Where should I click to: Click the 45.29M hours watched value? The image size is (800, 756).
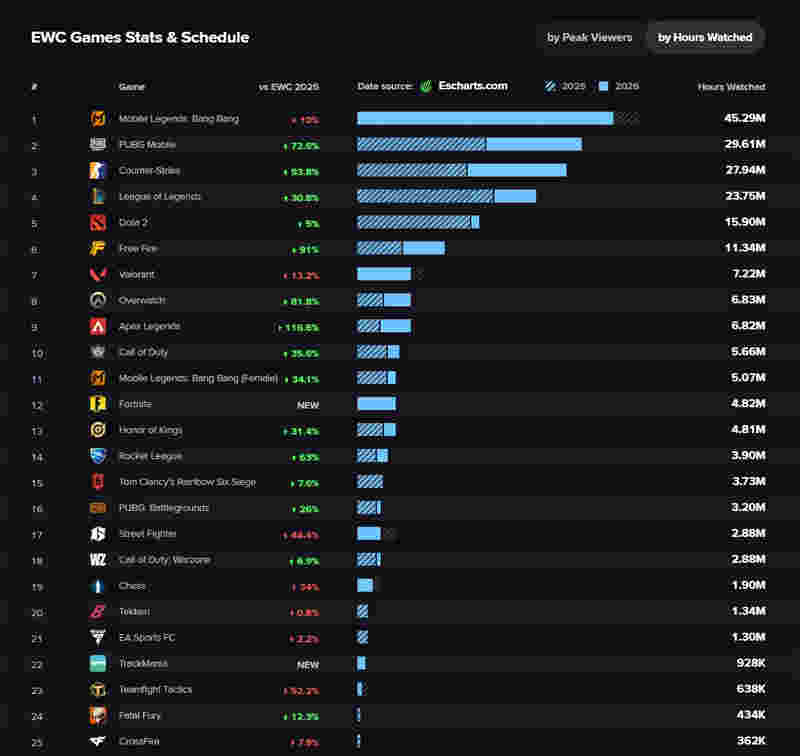point(744,118)
